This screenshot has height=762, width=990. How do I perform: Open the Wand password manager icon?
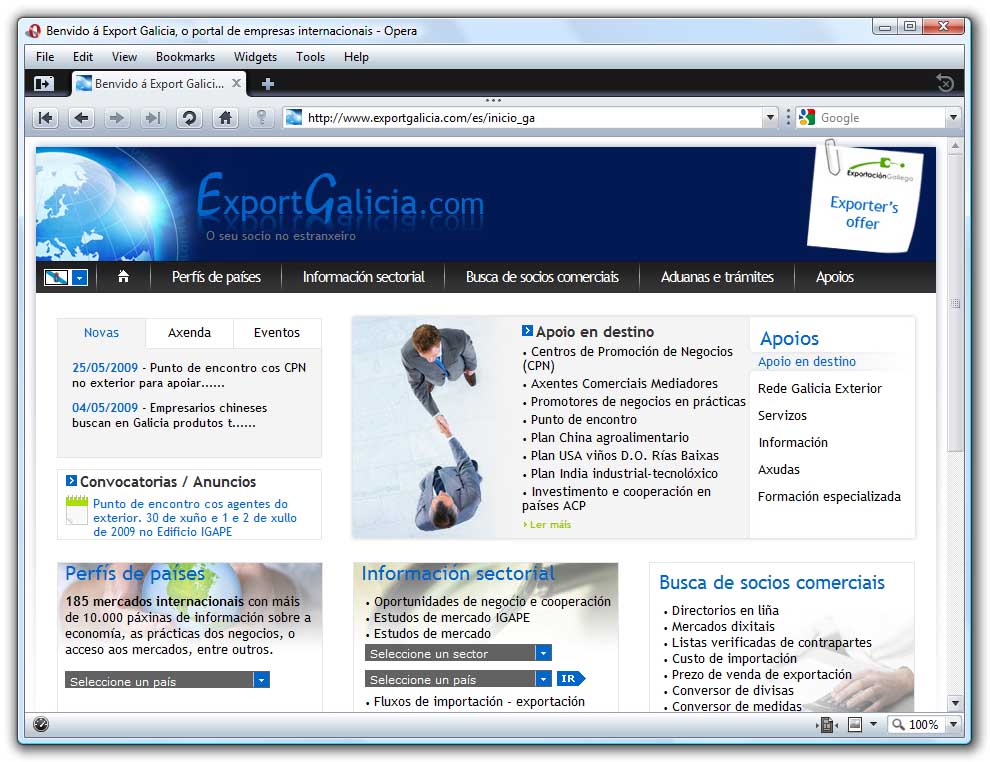point(261,117)
